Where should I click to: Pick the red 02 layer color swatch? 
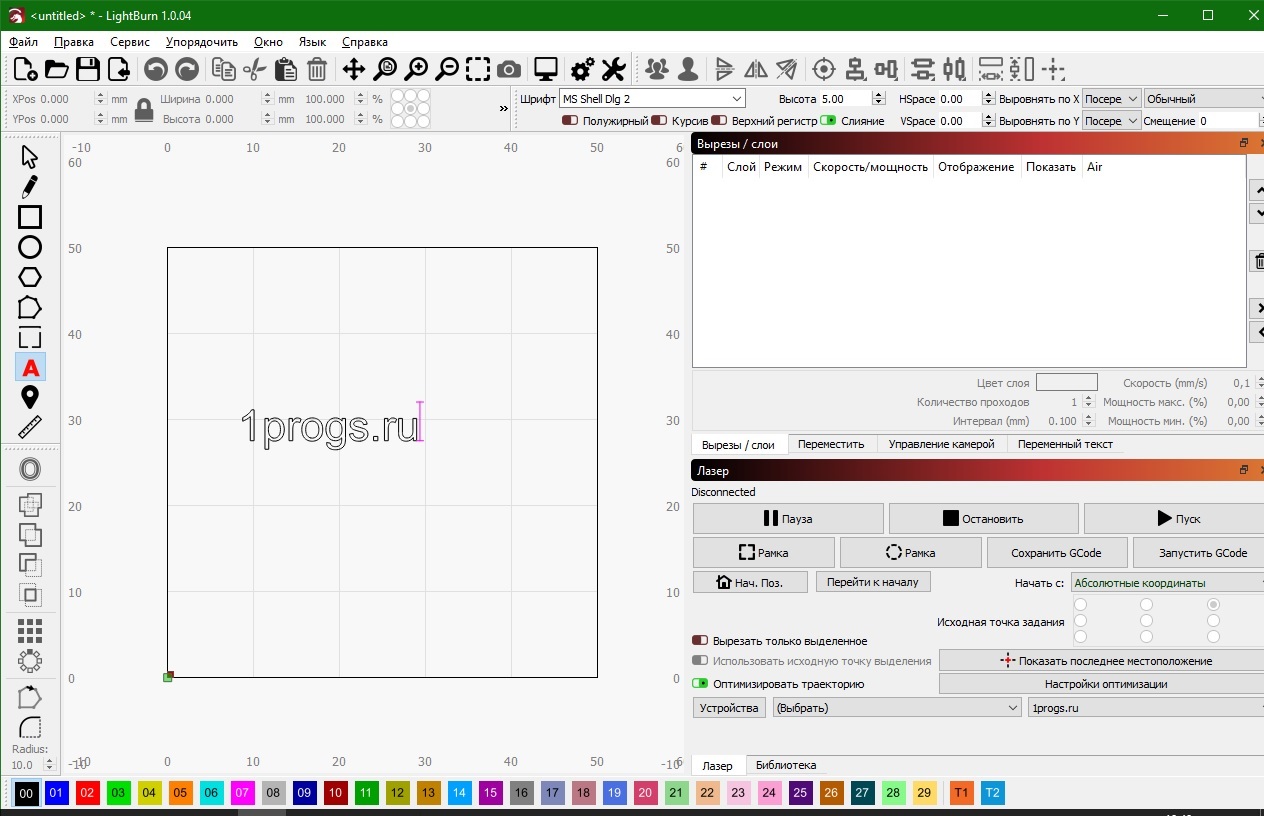tap(88, 793)
